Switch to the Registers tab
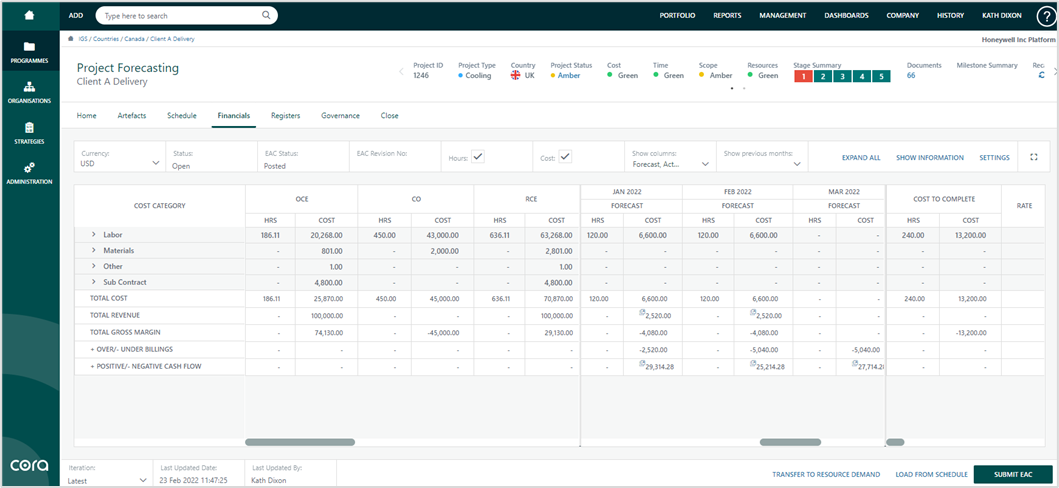The width and height of the screenshot is (1059, 488). click(286, 115)
